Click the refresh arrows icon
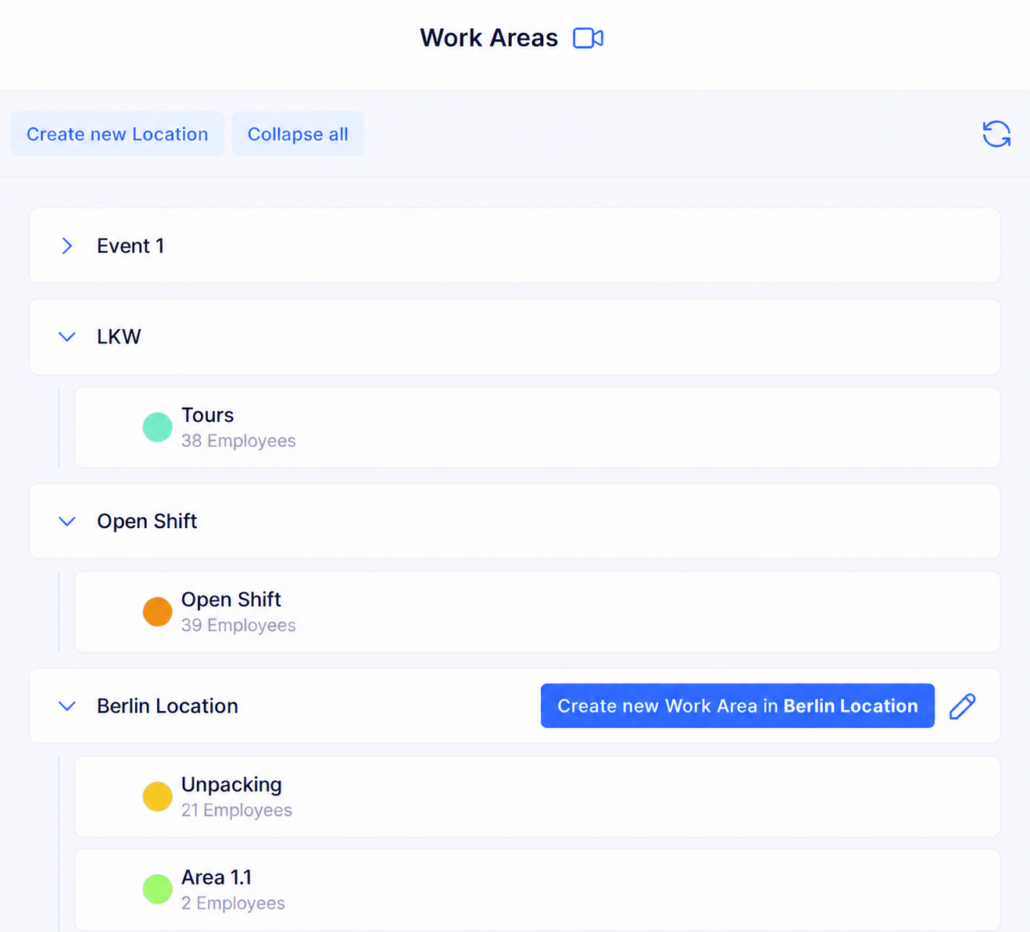 pos(996,134)
